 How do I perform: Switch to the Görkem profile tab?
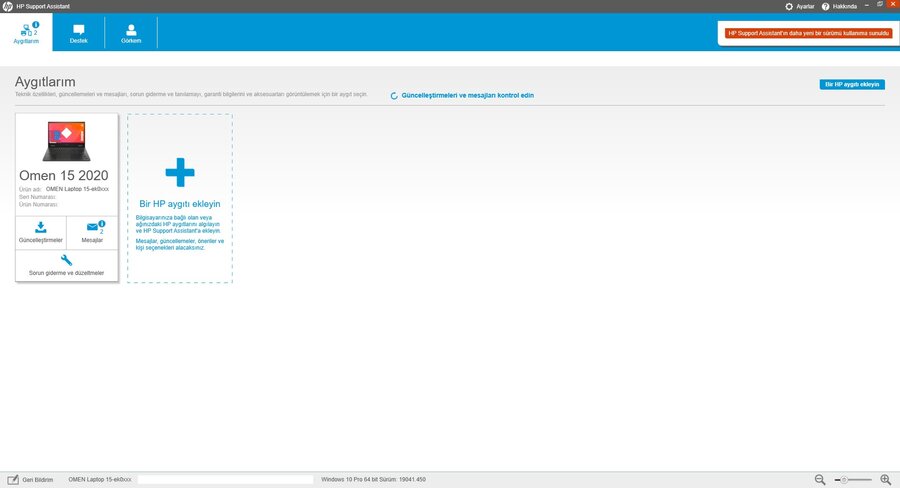click(x=131, y=33)
